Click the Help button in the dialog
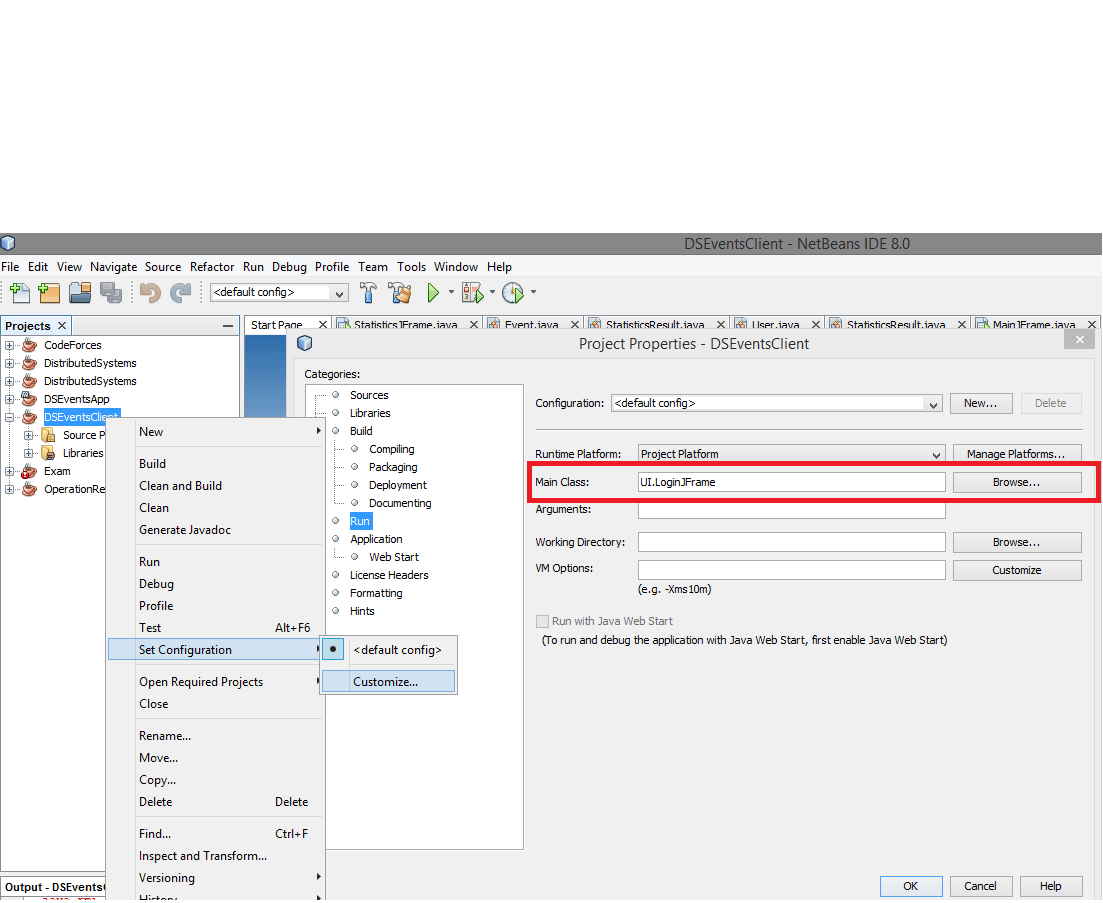The width and height of the screenshot is (1103, 903). coord(1050,886)
